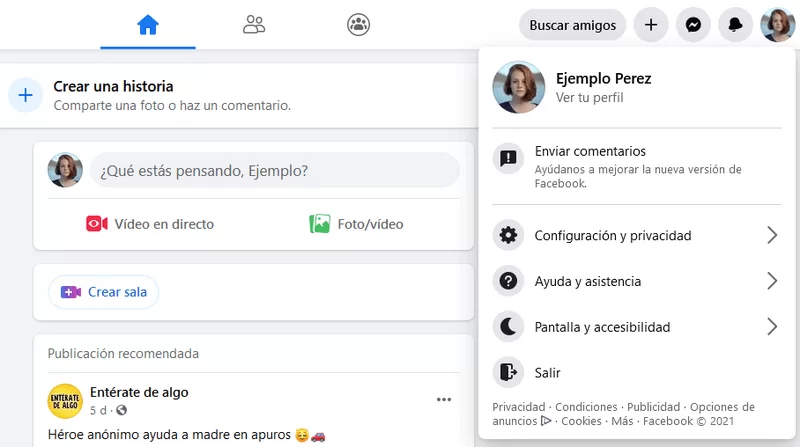This screenshot has width=800, height=447.
Task: Expand chevron next to Pantalla y accesibilidad
Action: (772, 327)
